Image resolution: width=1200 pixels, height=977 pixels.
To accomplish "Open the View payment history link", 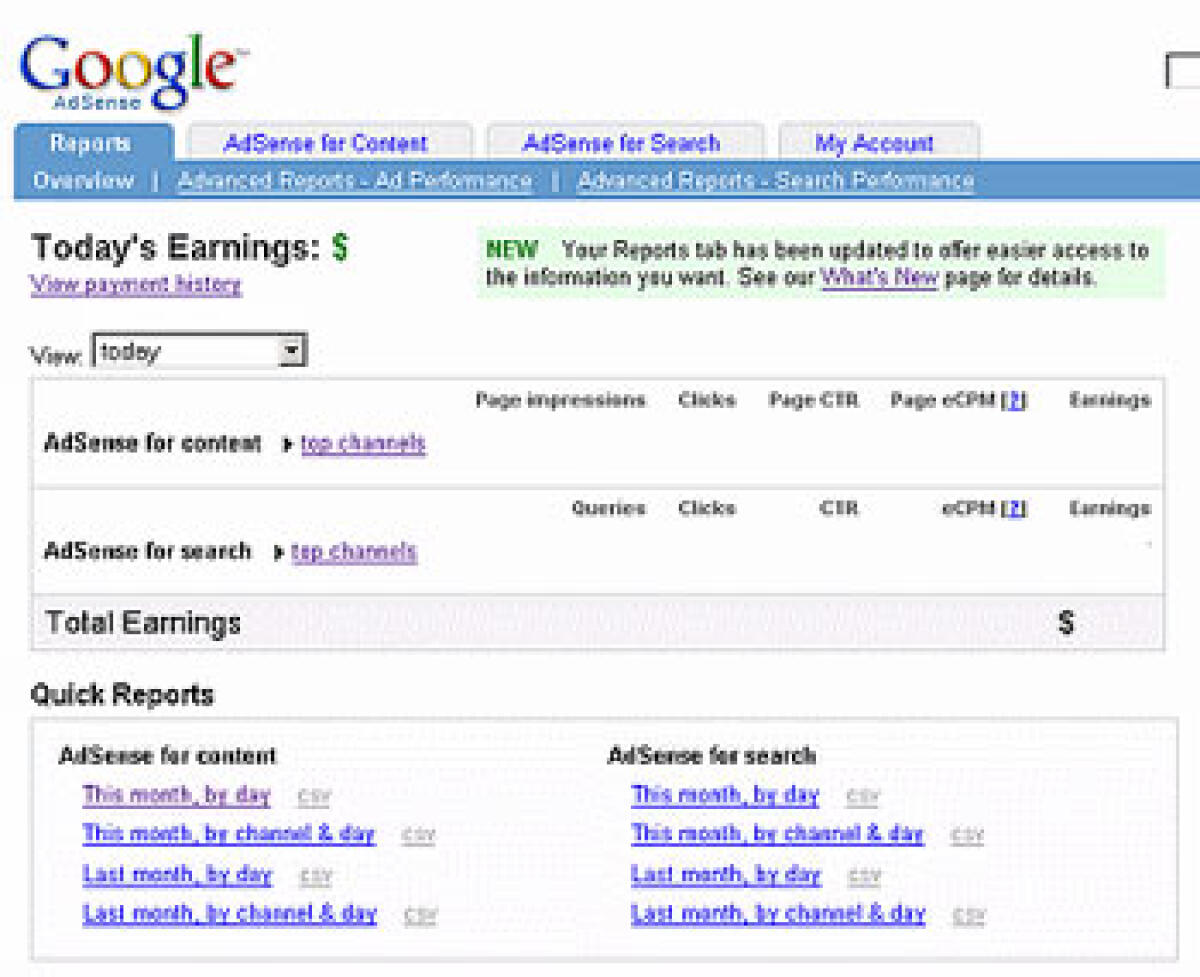I will coord(136,284).
